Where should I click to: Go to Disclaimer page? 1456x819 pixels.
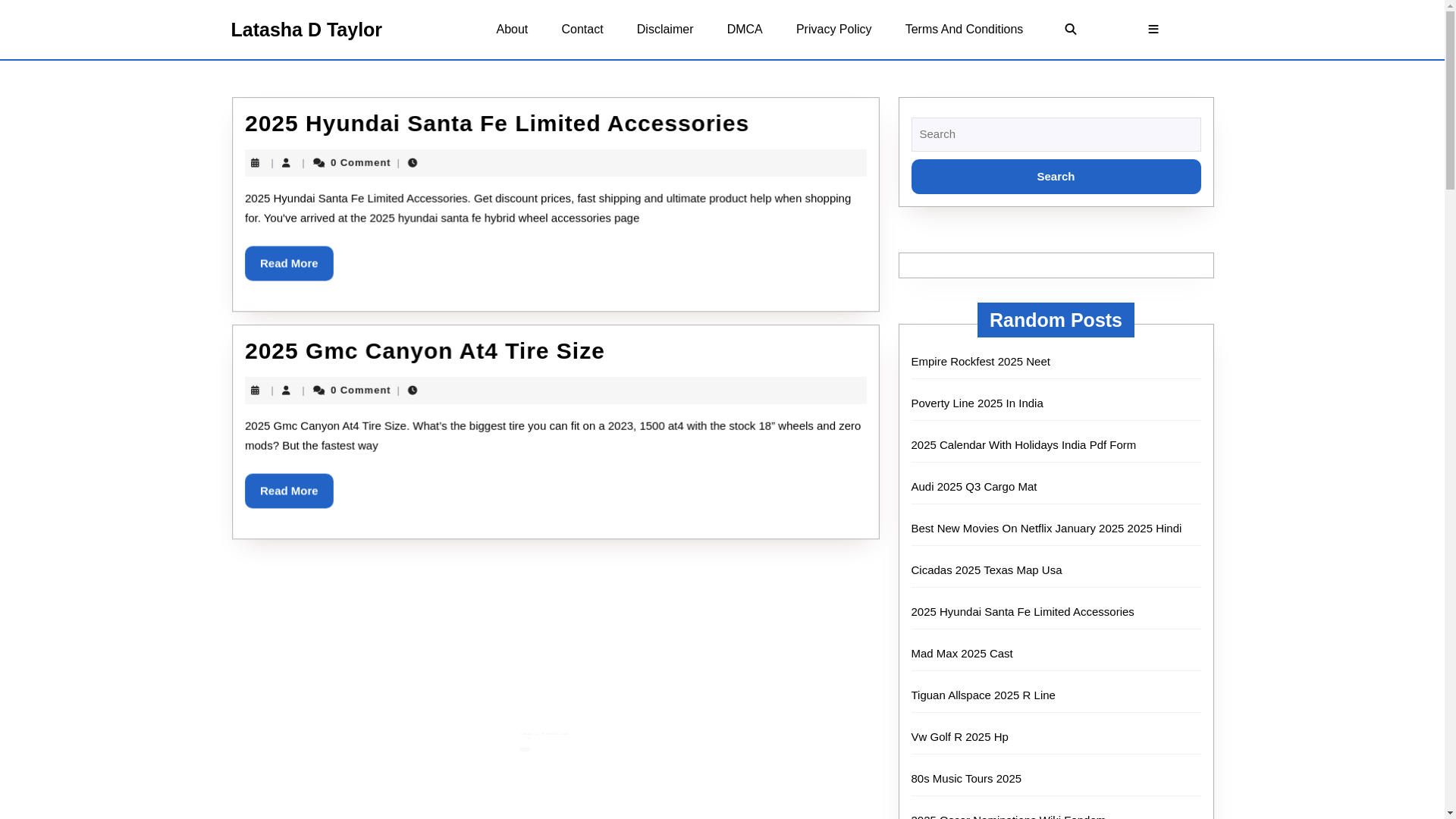click(x=665, y=30)
